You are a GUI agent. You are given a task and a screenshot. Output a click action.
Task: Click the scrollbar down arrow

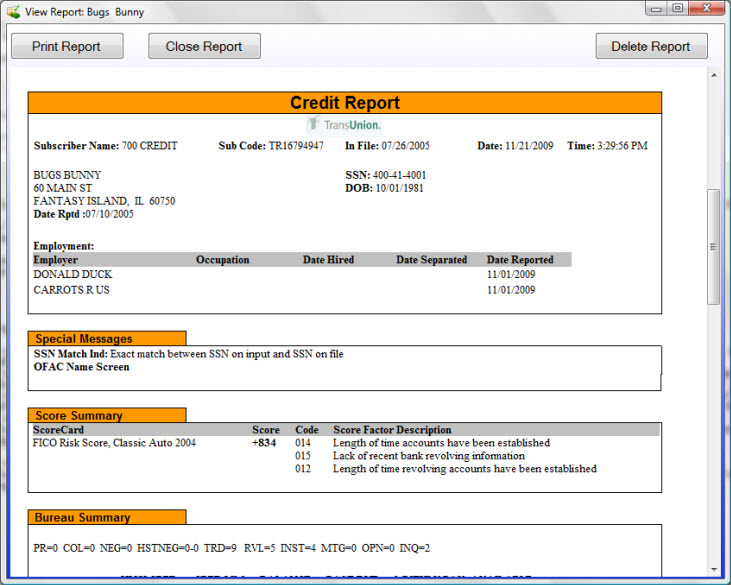714,567
